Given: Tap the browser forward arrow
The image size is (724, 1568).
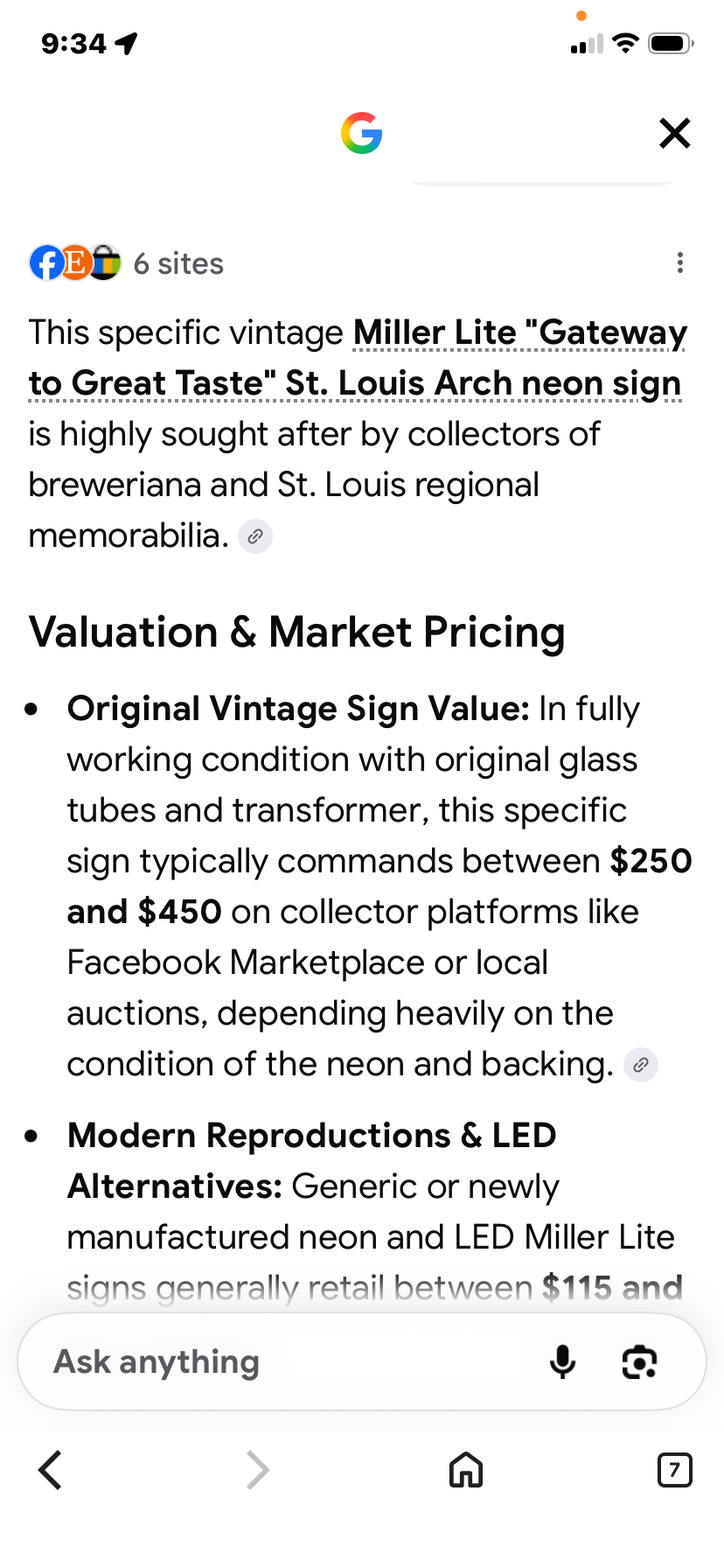Looking at the screenshot, I should [257, 1470].
